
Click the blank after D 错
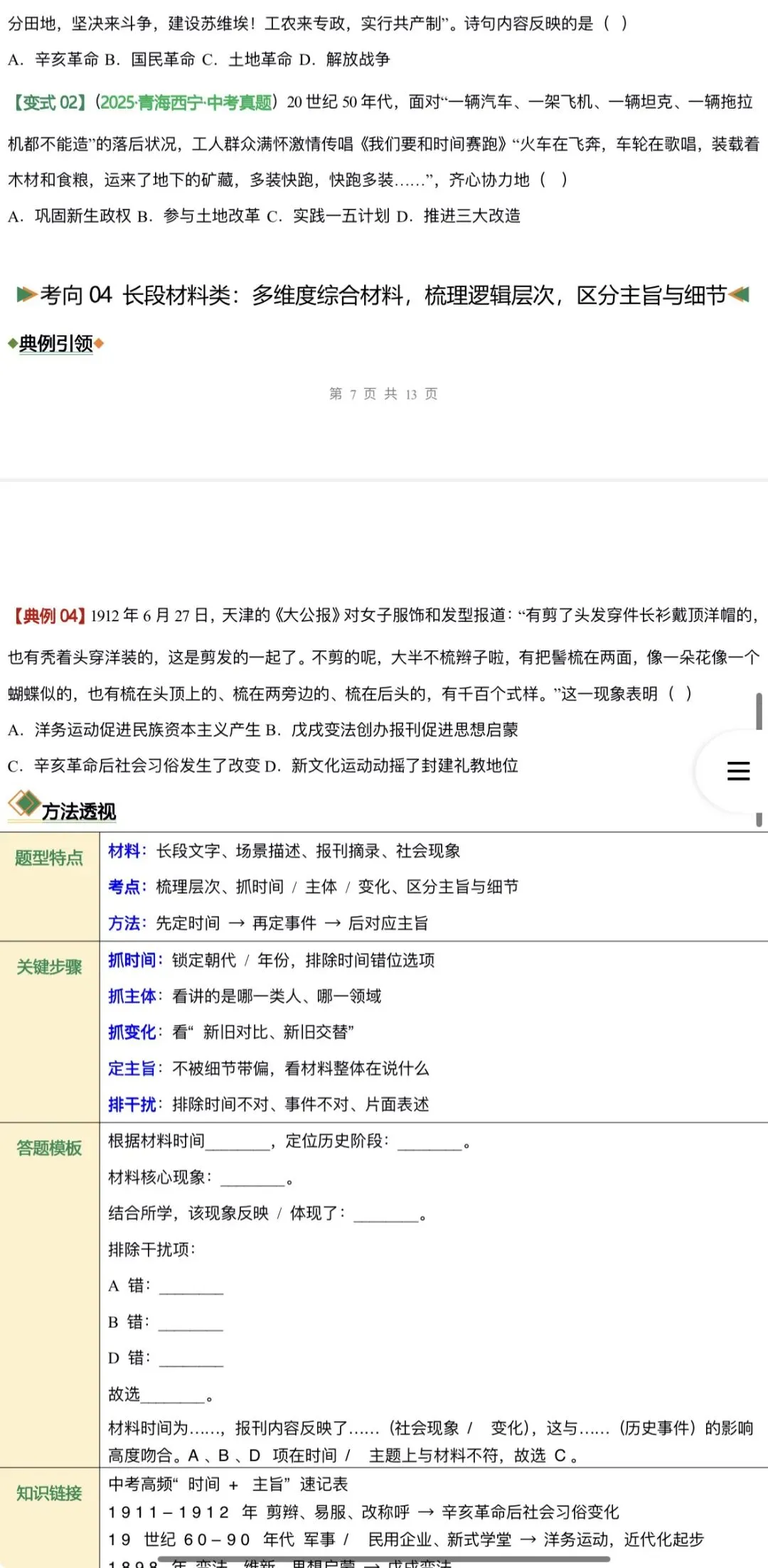pyautogui.click(x=191, y=1358)
